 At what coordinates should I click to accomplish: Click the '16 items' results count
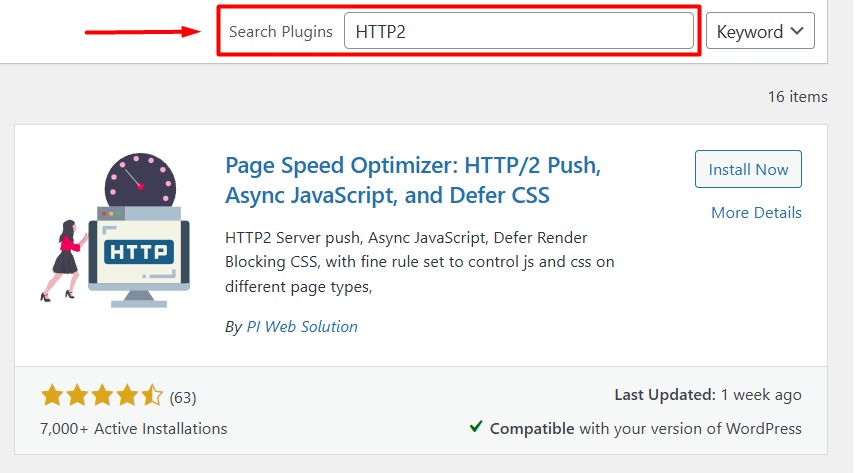coord(798,97)
